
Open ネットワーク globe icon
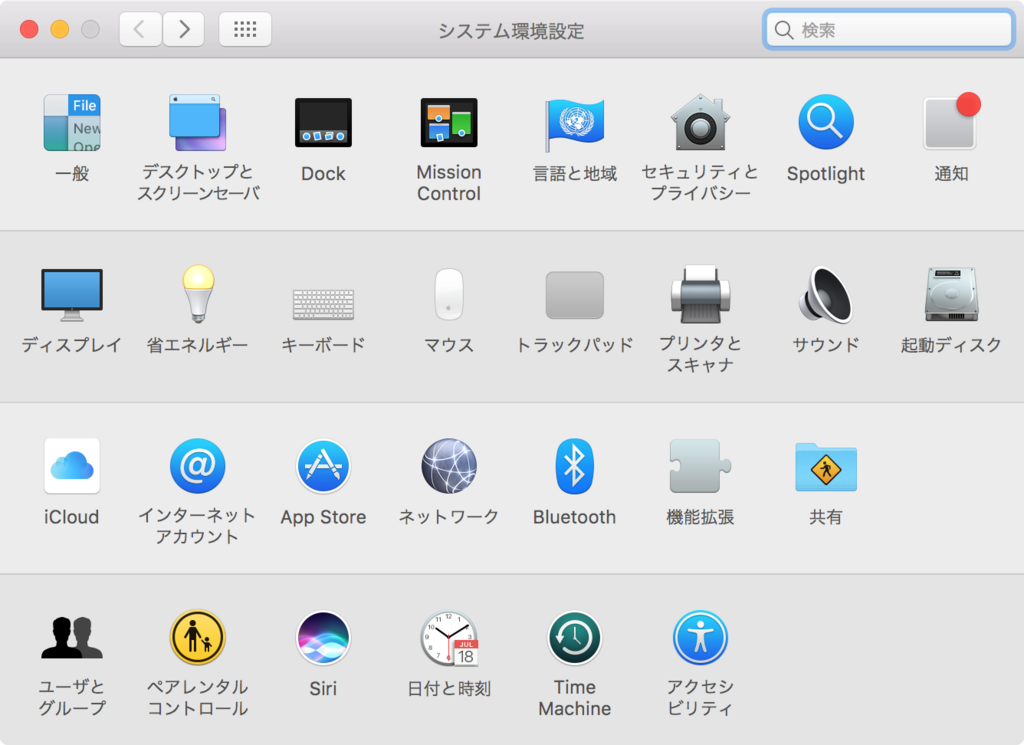(x=449, y=466)
